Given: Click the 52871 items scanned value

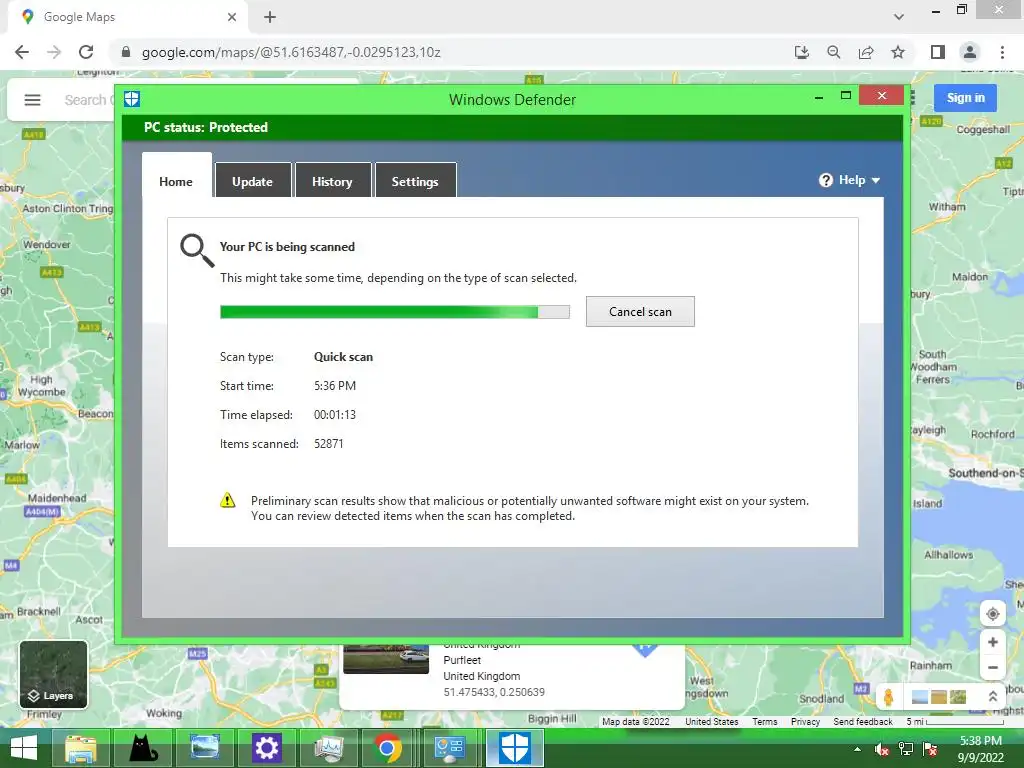Looking at the screenshot, I should tap(328, 443).
